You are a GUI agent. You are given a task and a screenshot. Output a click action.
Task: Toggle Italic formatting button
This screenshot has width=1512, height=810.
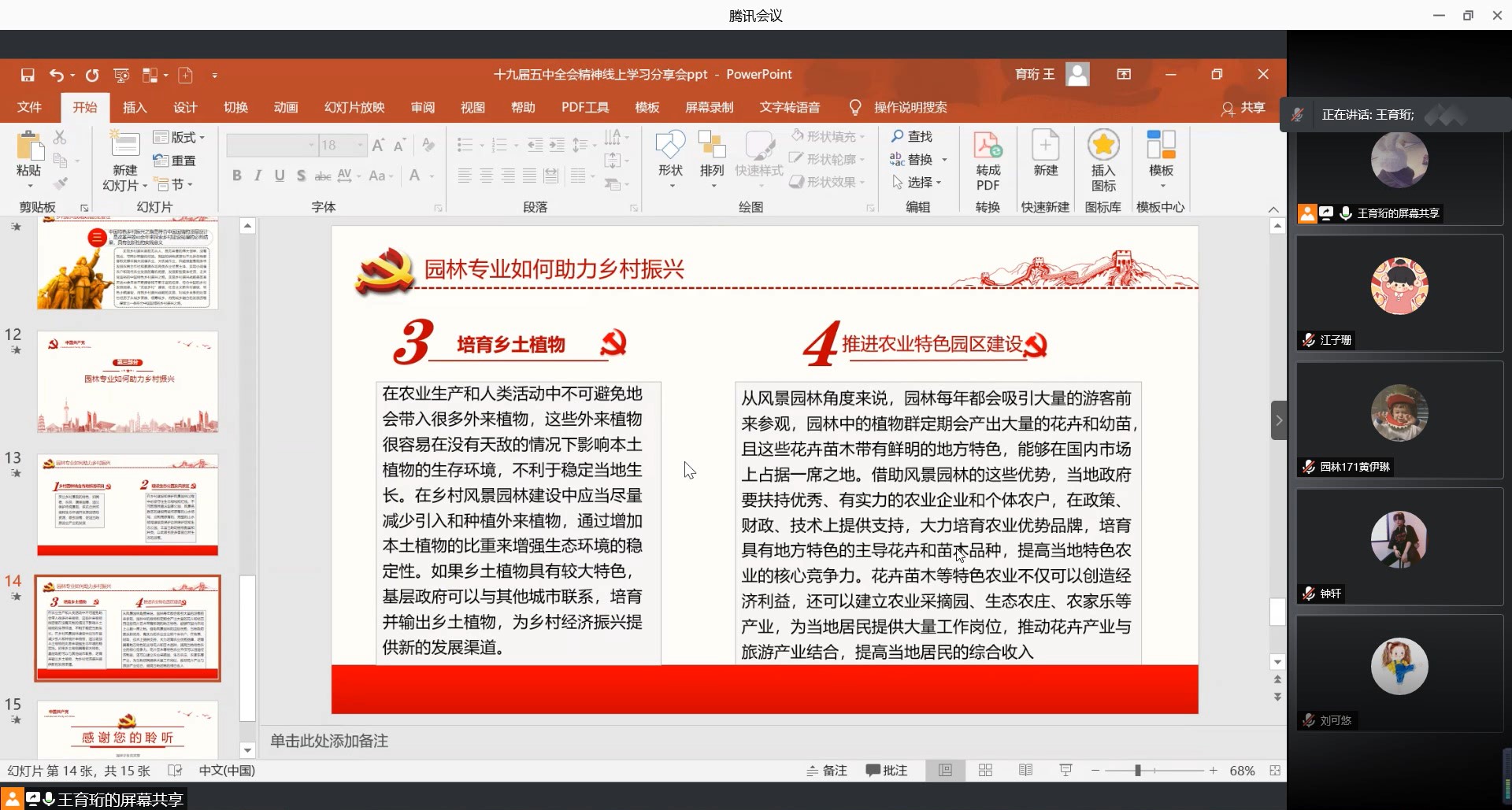point(258,176)
